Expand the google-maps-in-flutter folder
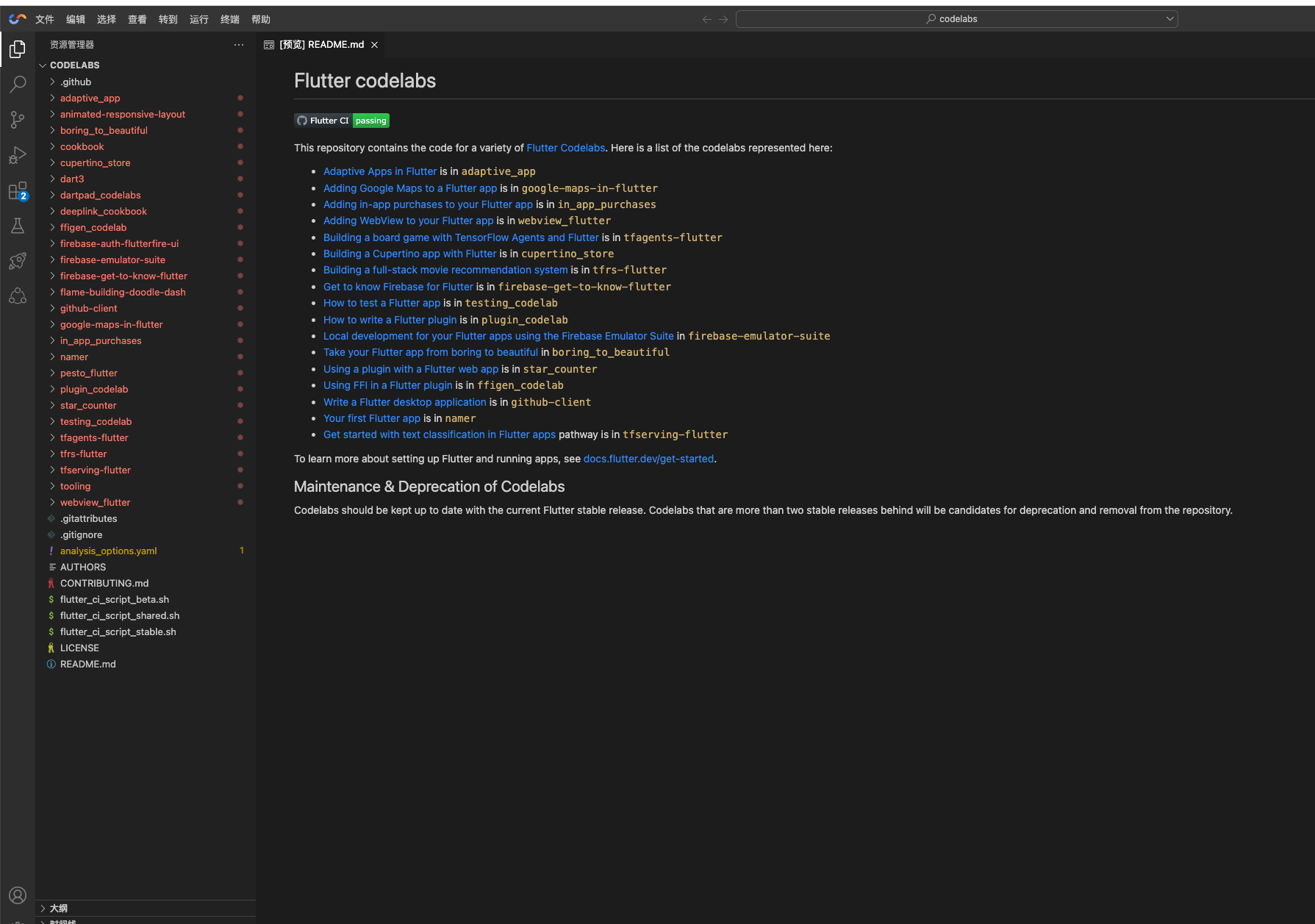 coord(146,324)
